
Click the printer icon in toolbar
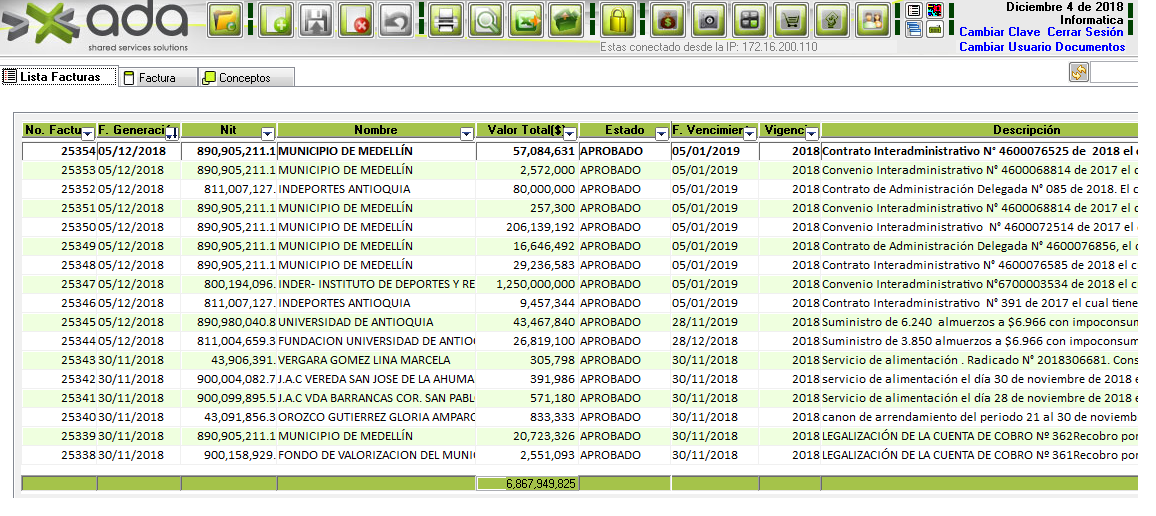pyautogui.click(x=446, y=20)
